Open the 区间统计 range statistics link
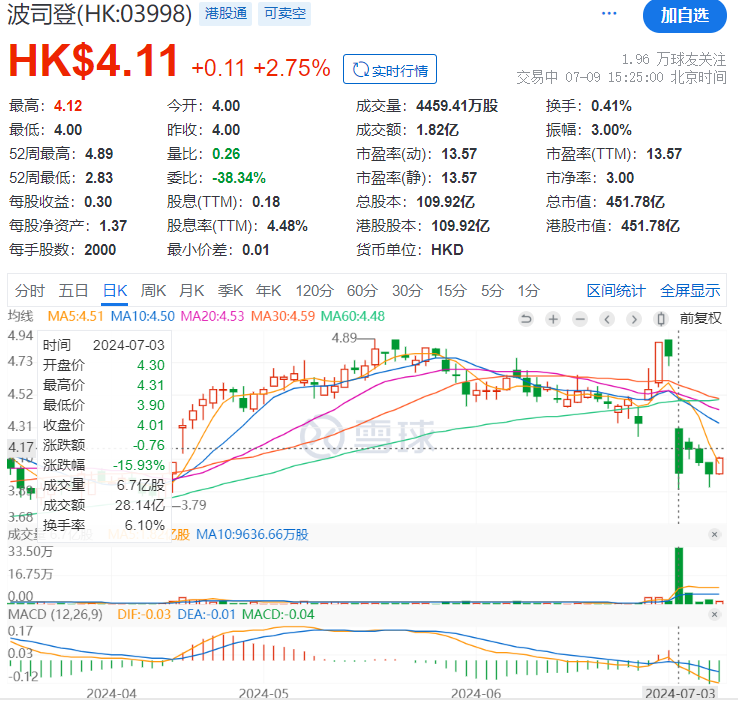738x703 pixels. click(x=616, y=291)
